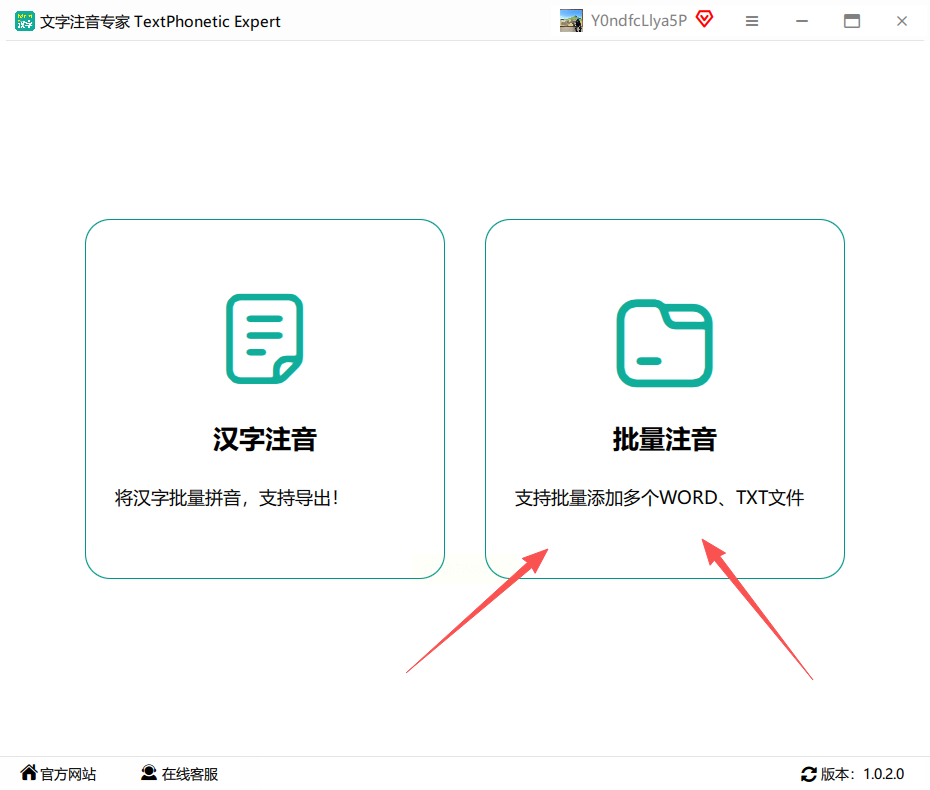The width and height of the screenshot is (930, 790).
Task: Open the 官方网站 link
Action: coord(68,774)
